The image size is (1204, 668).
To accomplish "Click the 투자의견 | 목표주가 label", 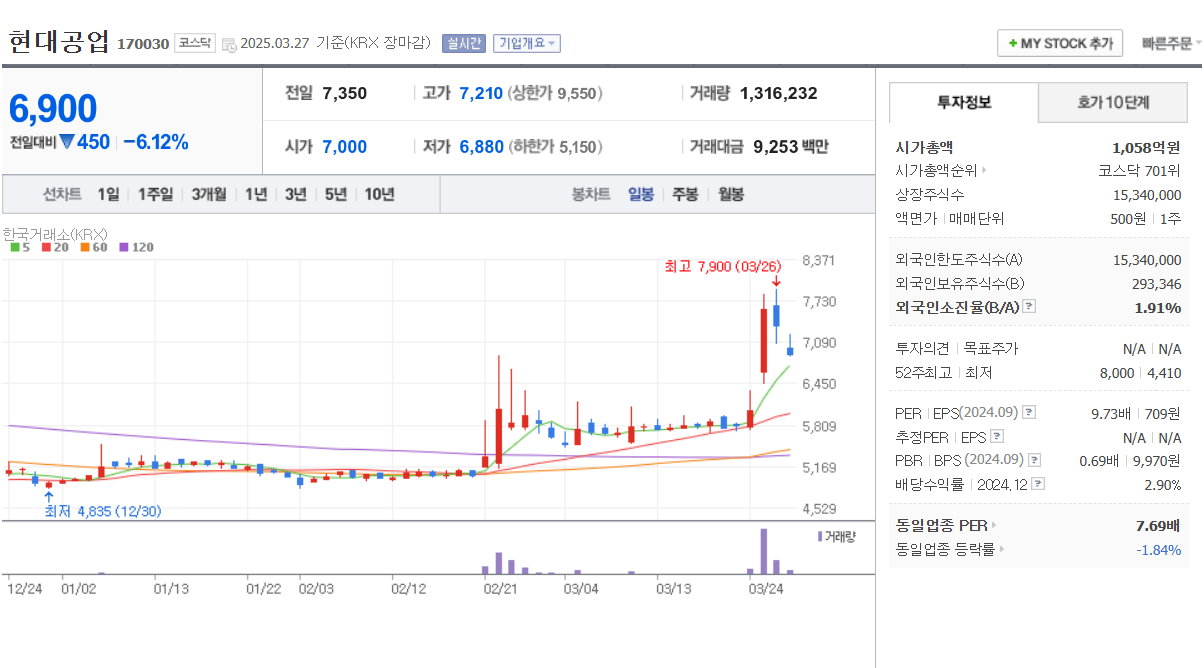I will pyautogui.click(x=957, y=349).
